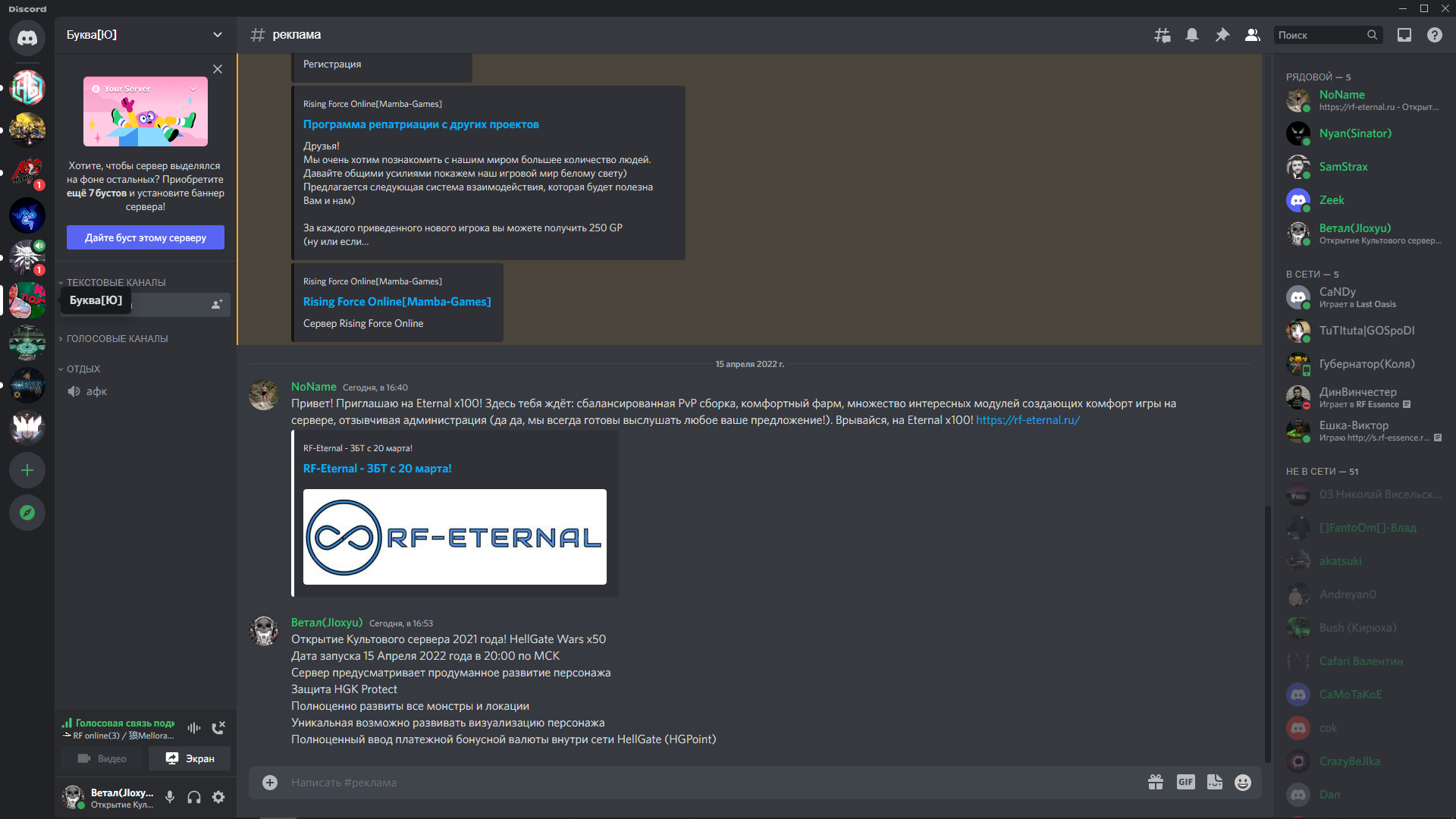Attach file with plus button

[x=270, y=783]
